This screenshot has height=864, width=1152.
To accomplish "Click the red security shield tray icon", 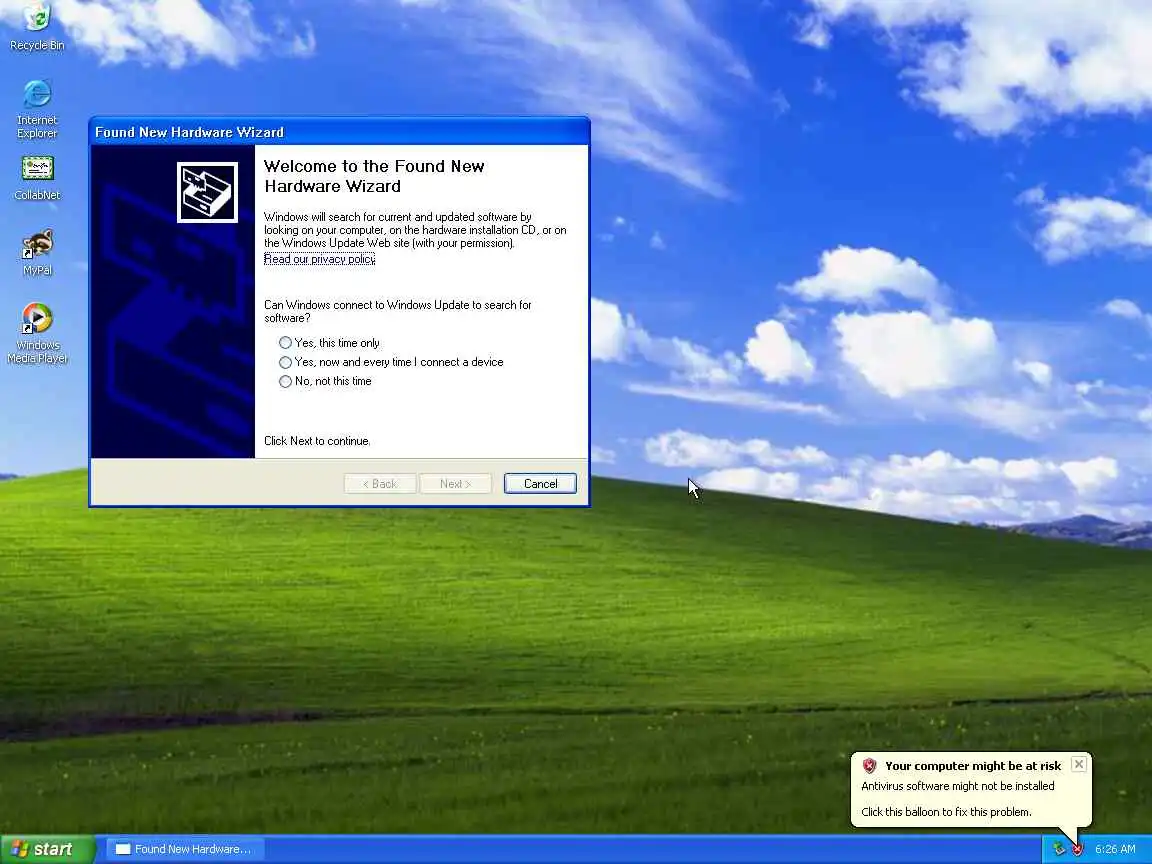I will [1077, 849].
